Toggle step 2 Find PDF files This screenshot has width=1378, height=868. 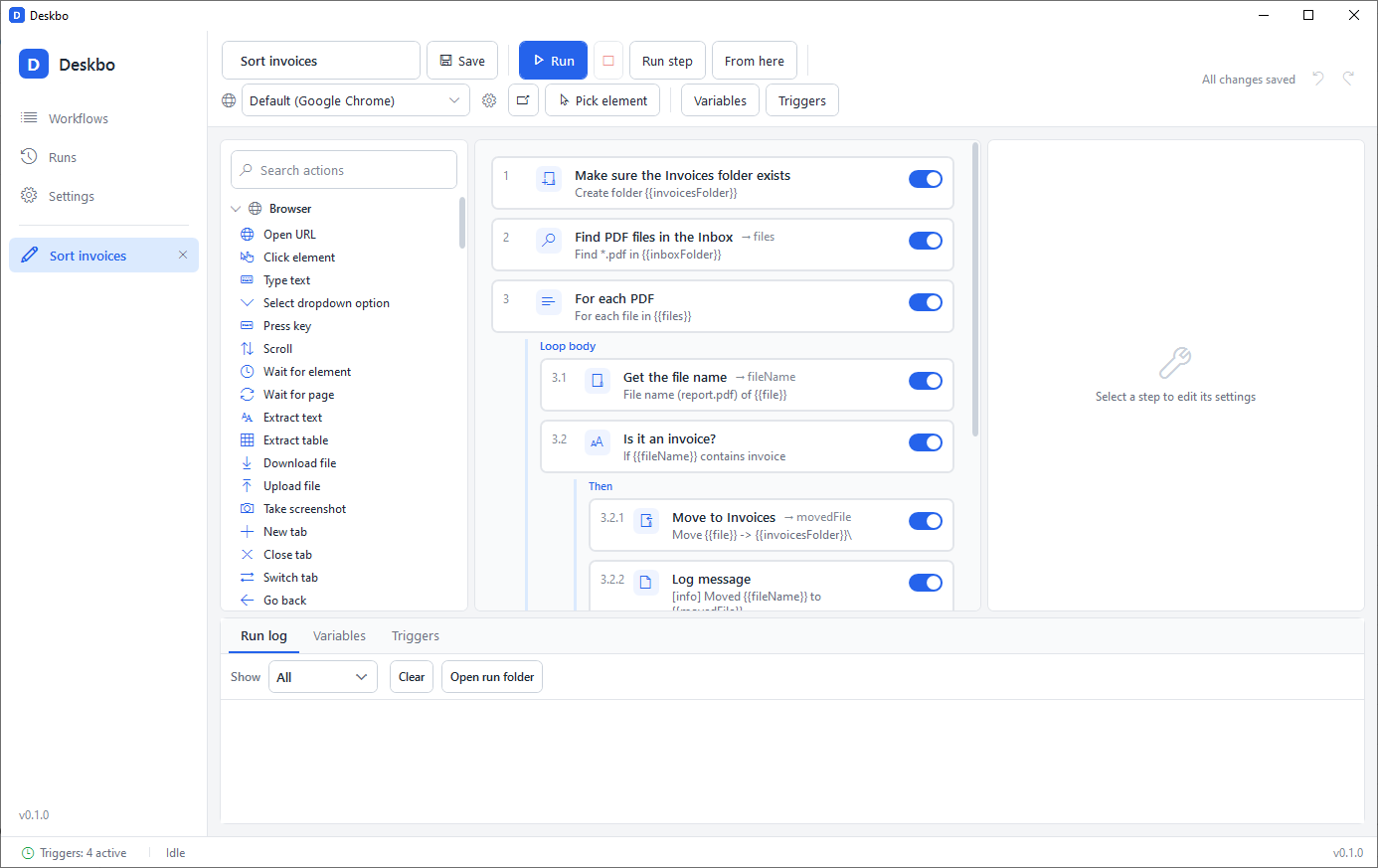tap(926, 241)
